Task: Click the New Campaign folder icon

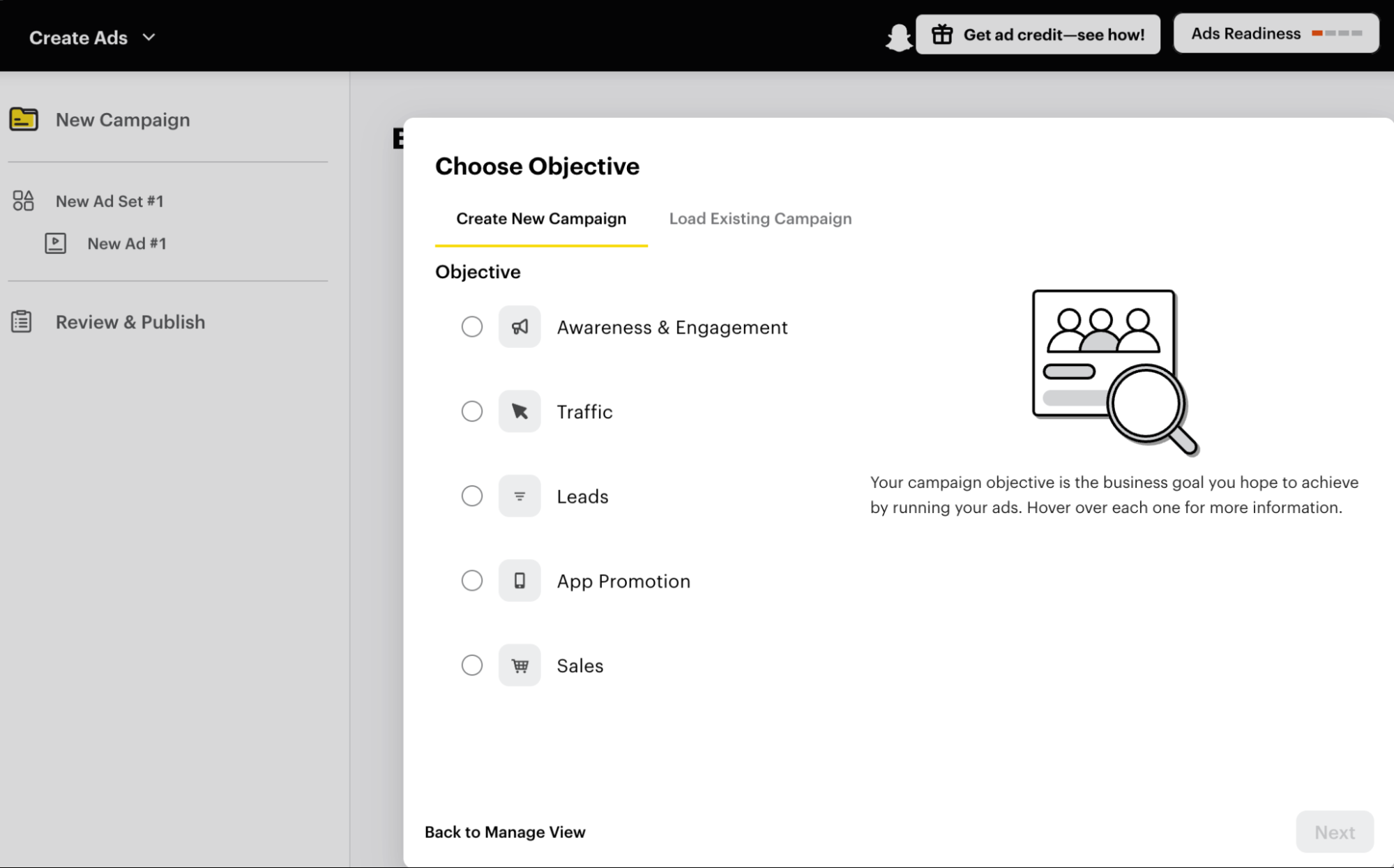Action: click(24, 119)
